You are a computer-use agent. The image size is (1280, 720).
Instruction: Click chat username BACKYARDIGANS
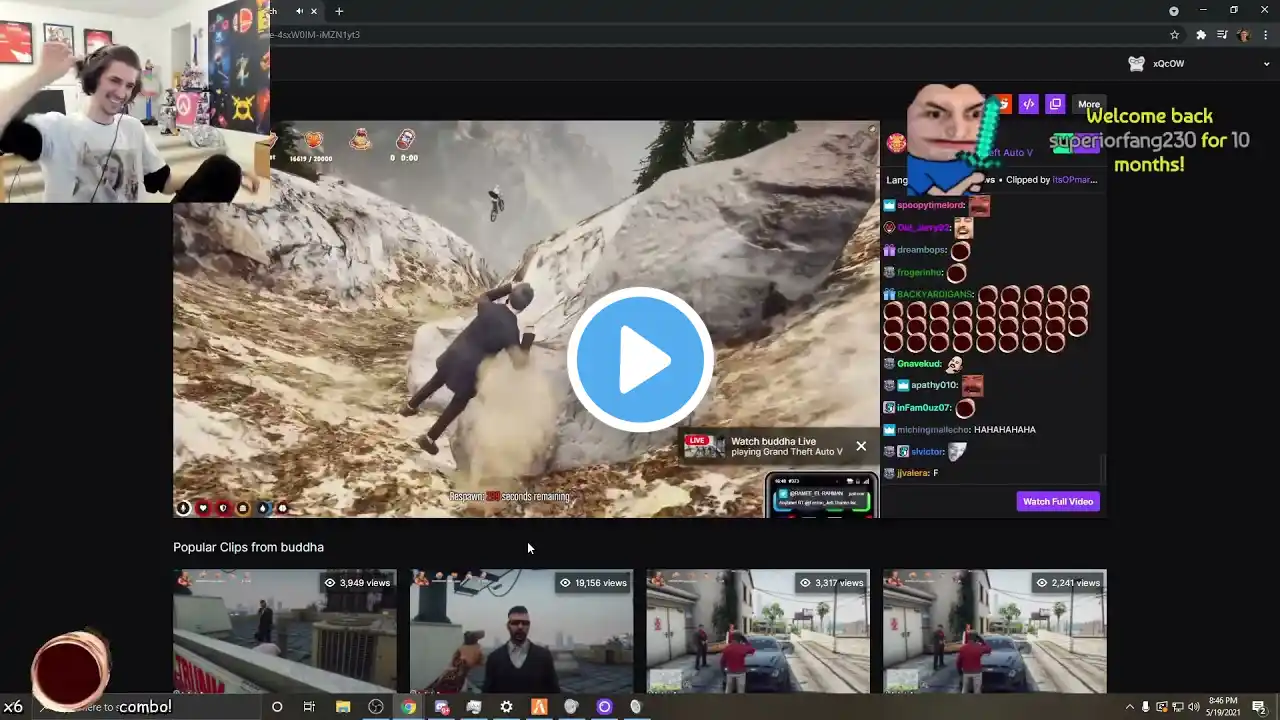tap(934, 295)
